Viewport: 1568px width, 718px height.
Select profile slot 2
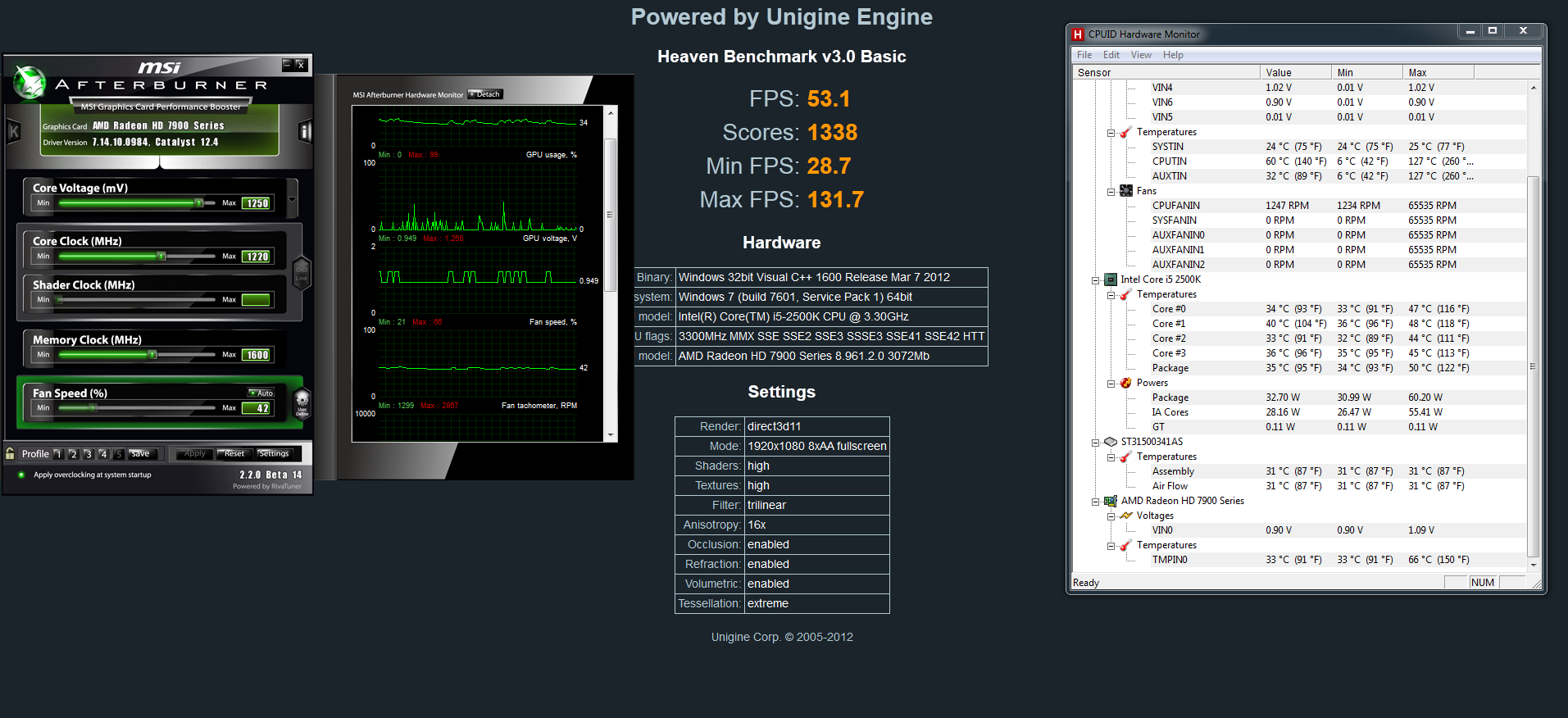click(x=73, y=454)
